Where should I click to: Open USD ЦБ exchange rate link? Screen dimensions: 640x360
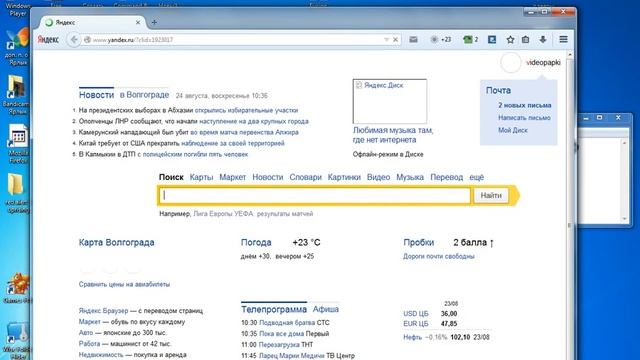(x=416, y=313)
